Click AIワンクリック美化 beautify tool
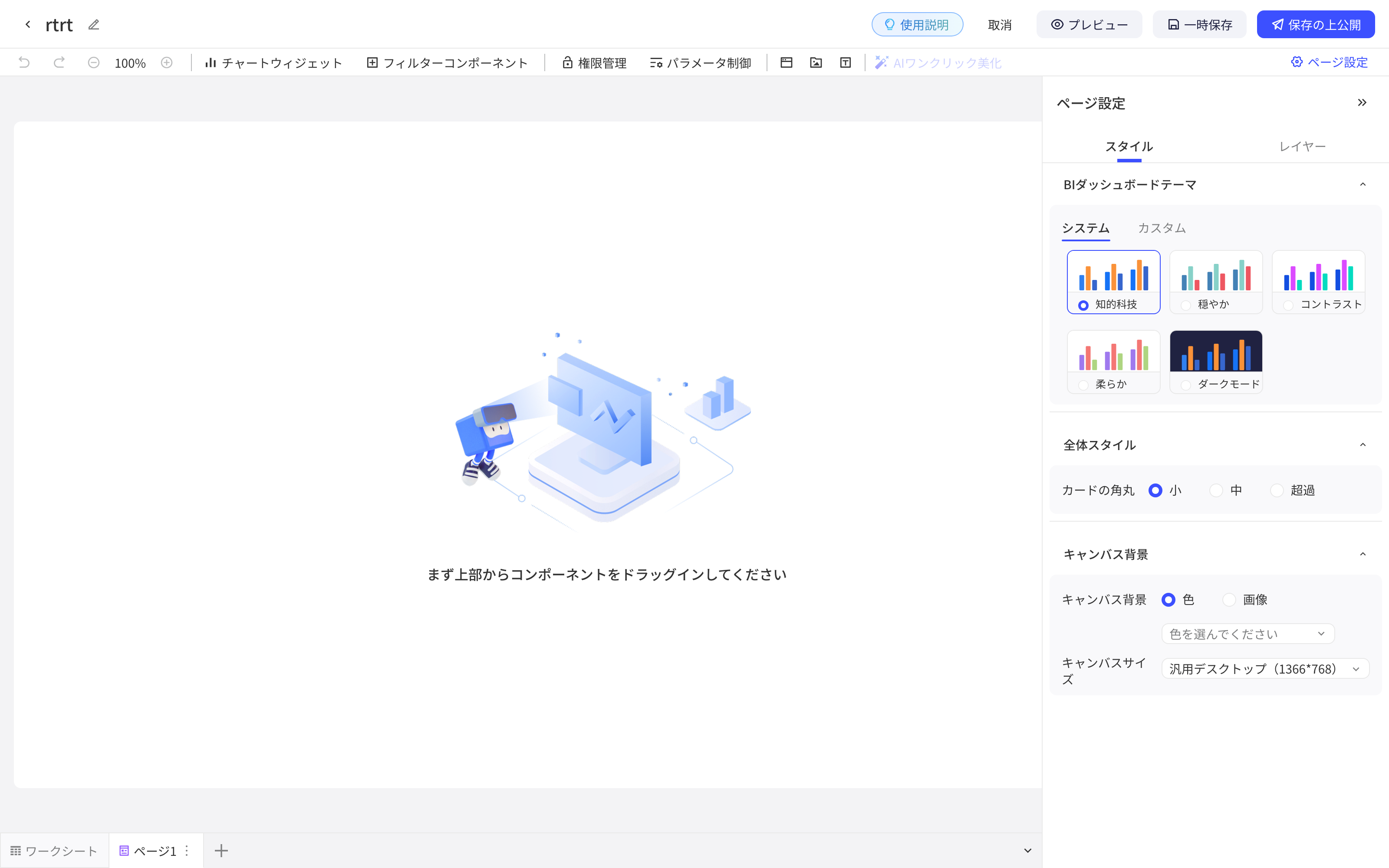This screenshot has height=868, width=1389. 938,62
